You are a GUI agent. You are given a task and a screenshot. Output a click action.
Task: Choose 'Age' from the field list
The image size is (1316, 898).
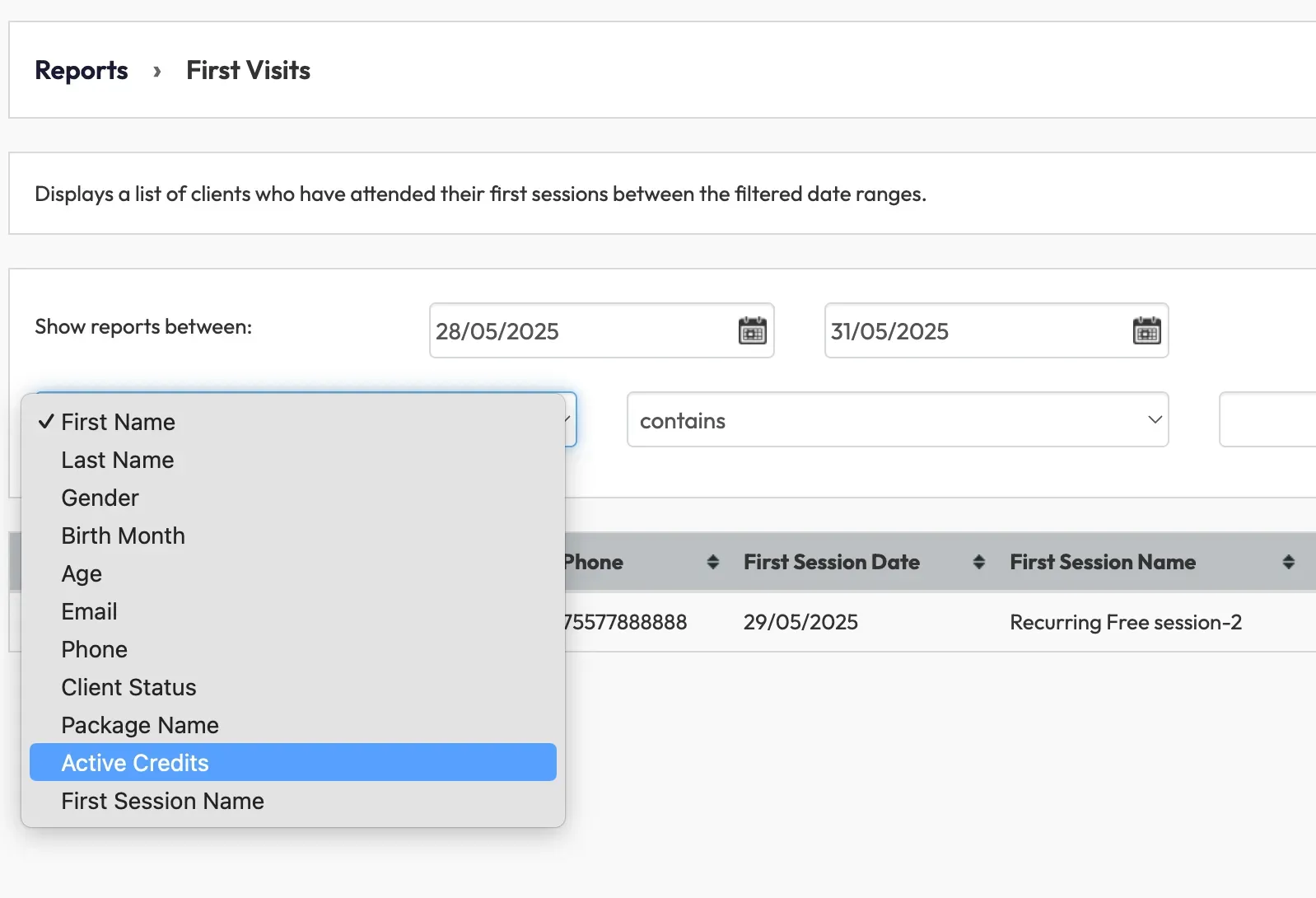pyautogui.click(x=82, y=573)
